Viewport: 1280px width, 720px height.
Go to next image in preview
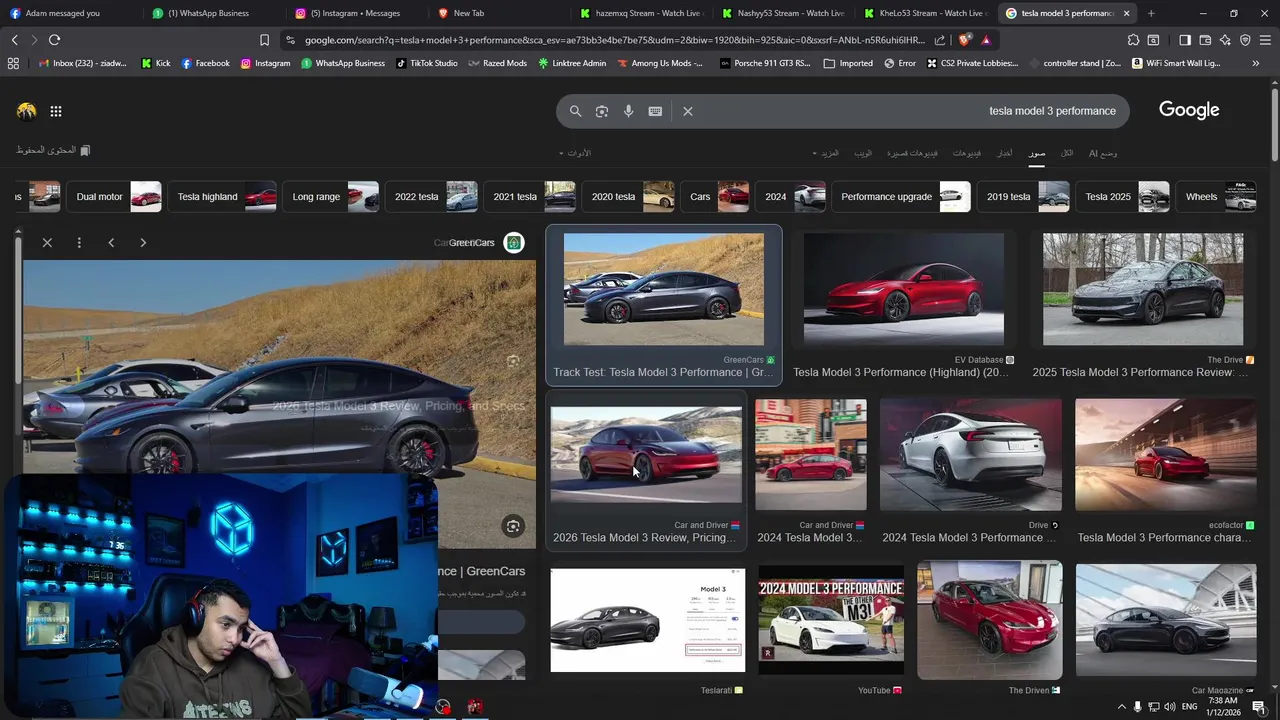tap(143, 242)
